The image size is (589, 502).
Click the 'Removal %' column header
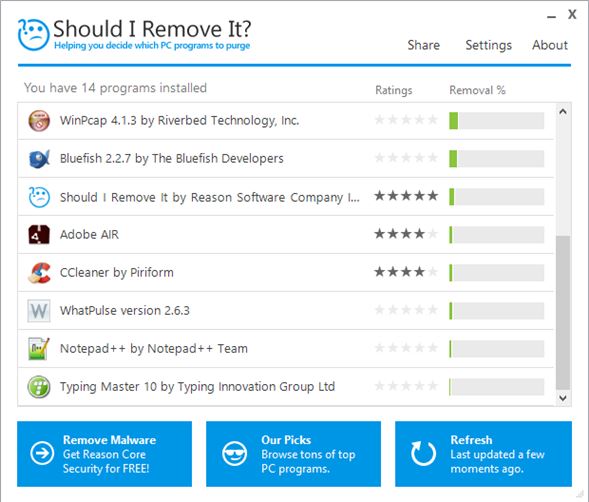coord(477,90)
